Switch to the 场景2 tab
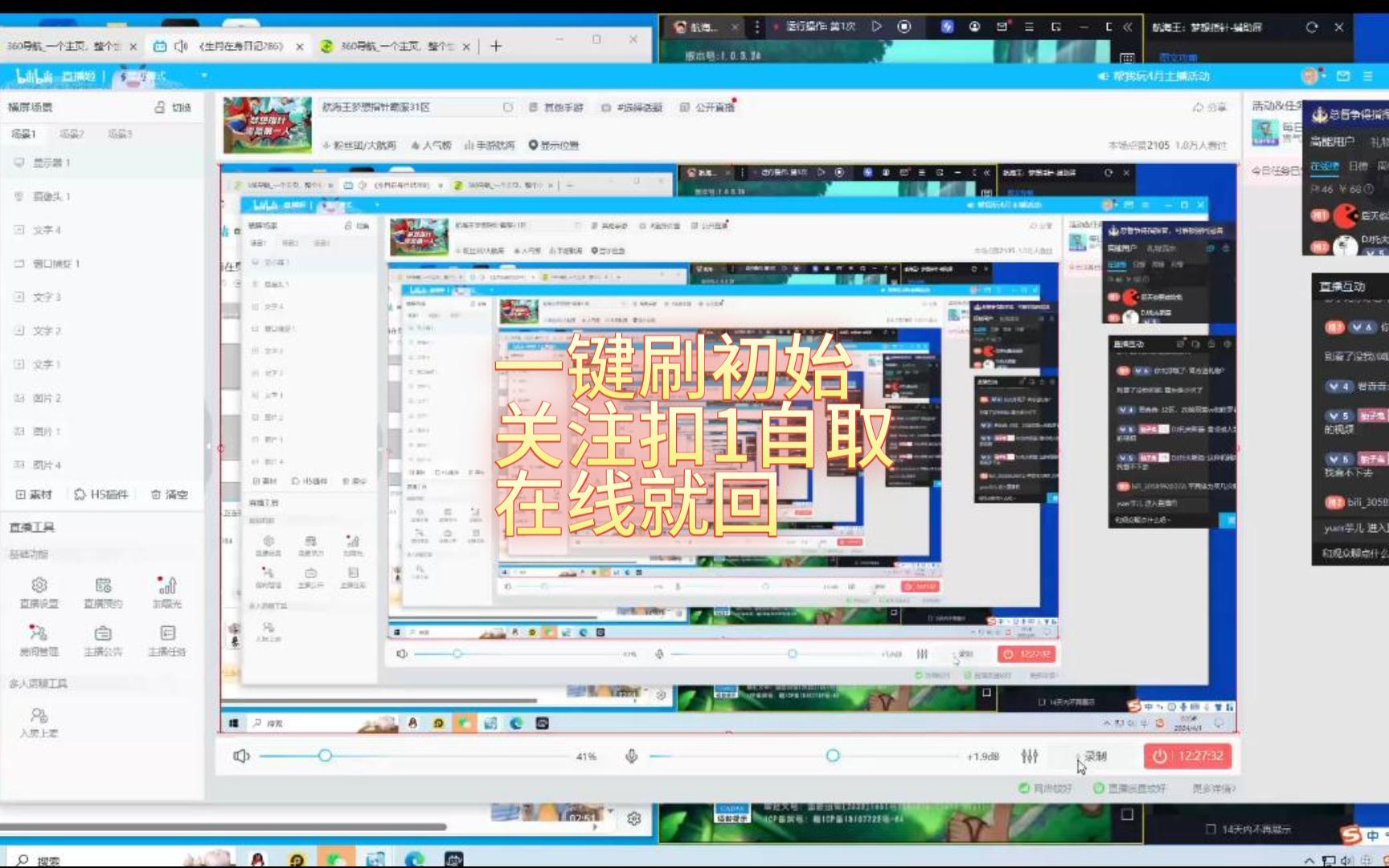 click(72, 133)
